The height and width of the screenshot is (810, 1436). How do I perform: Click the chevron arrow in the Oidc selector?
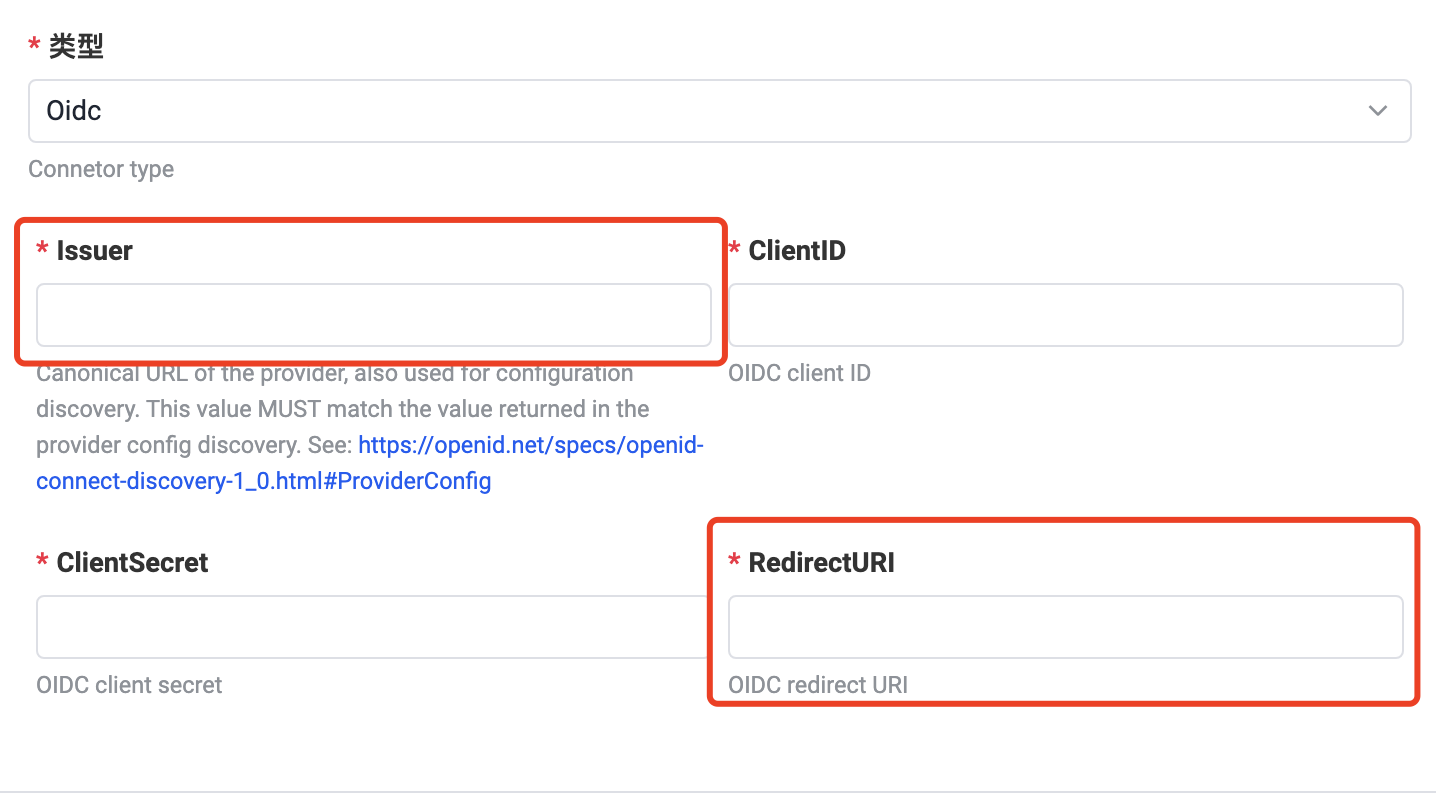[x=1378, y=111]
